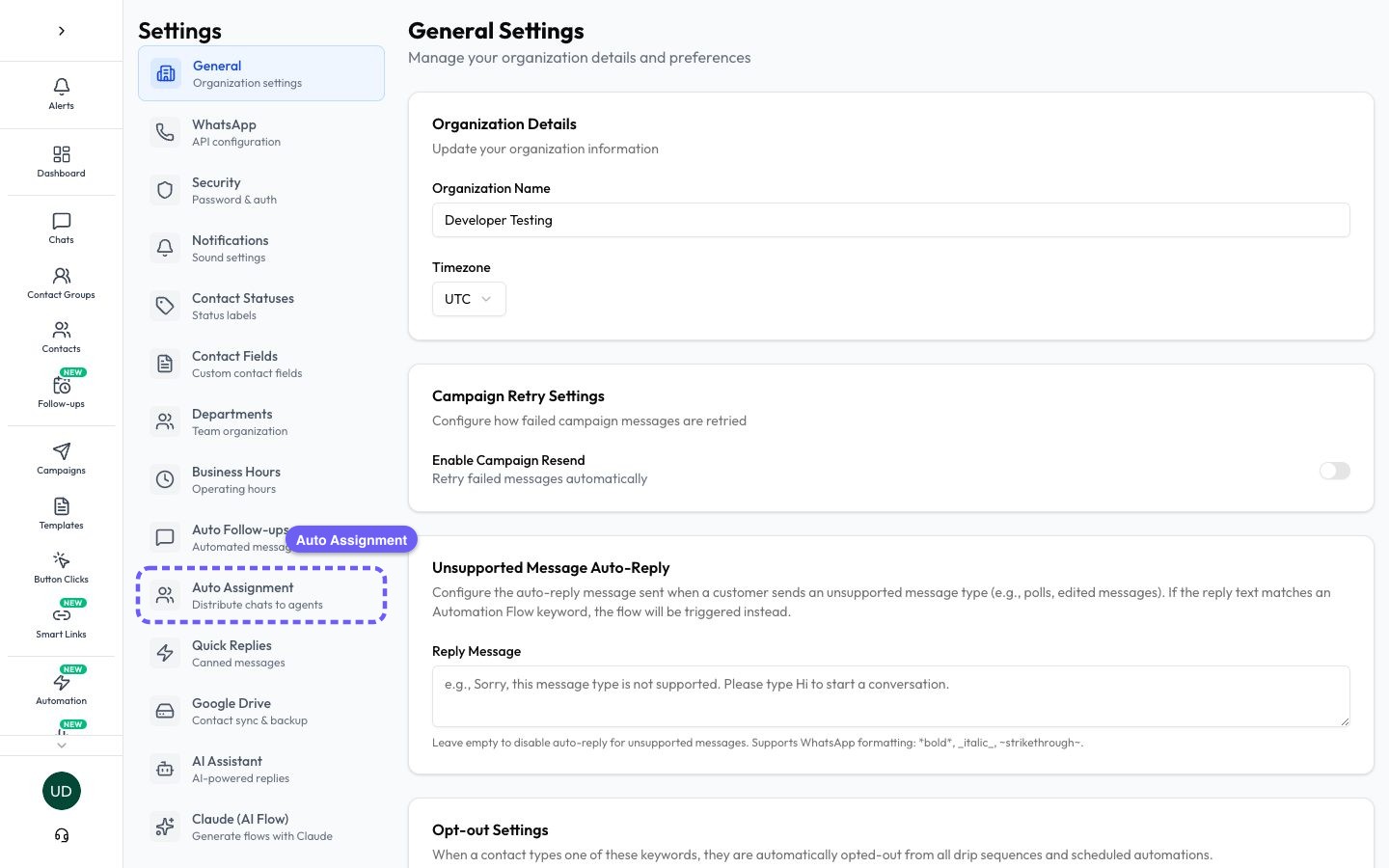Viewport: 1389px width, 868px height.
Task: Open Departments team organization settings
Action: (261, 421)
